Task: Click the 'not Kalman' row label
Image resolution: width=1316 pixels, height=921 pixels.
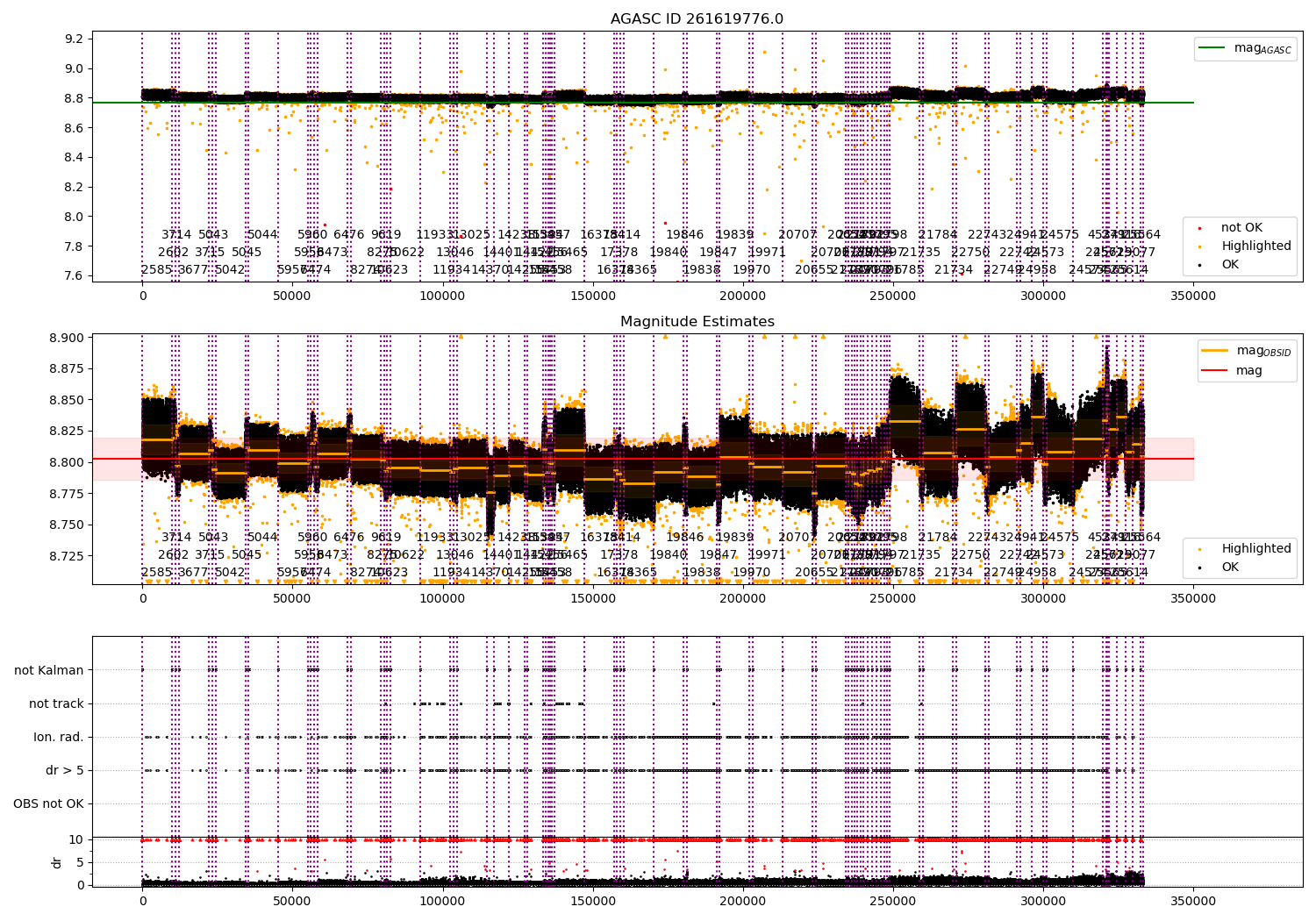Action: [x=49, y=671]
